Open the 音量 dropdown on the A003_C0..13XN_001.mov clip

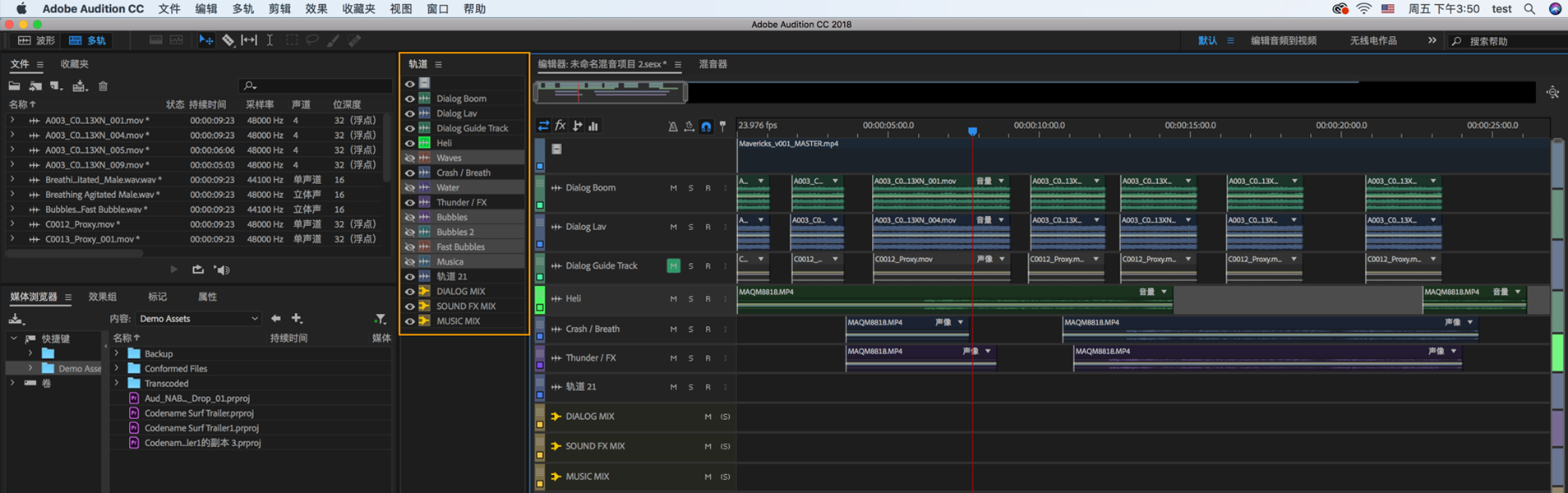(x=1001, y=181)
